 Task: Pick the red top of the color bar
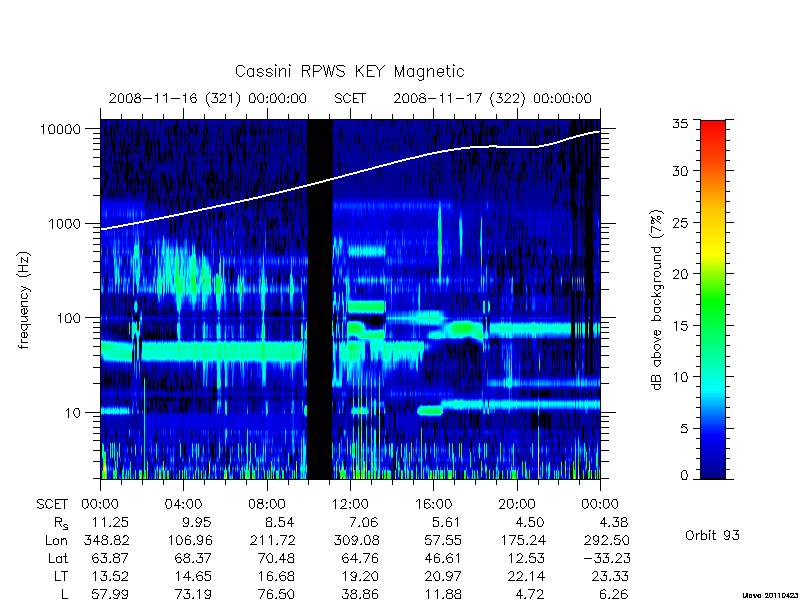tap(713, 127)
